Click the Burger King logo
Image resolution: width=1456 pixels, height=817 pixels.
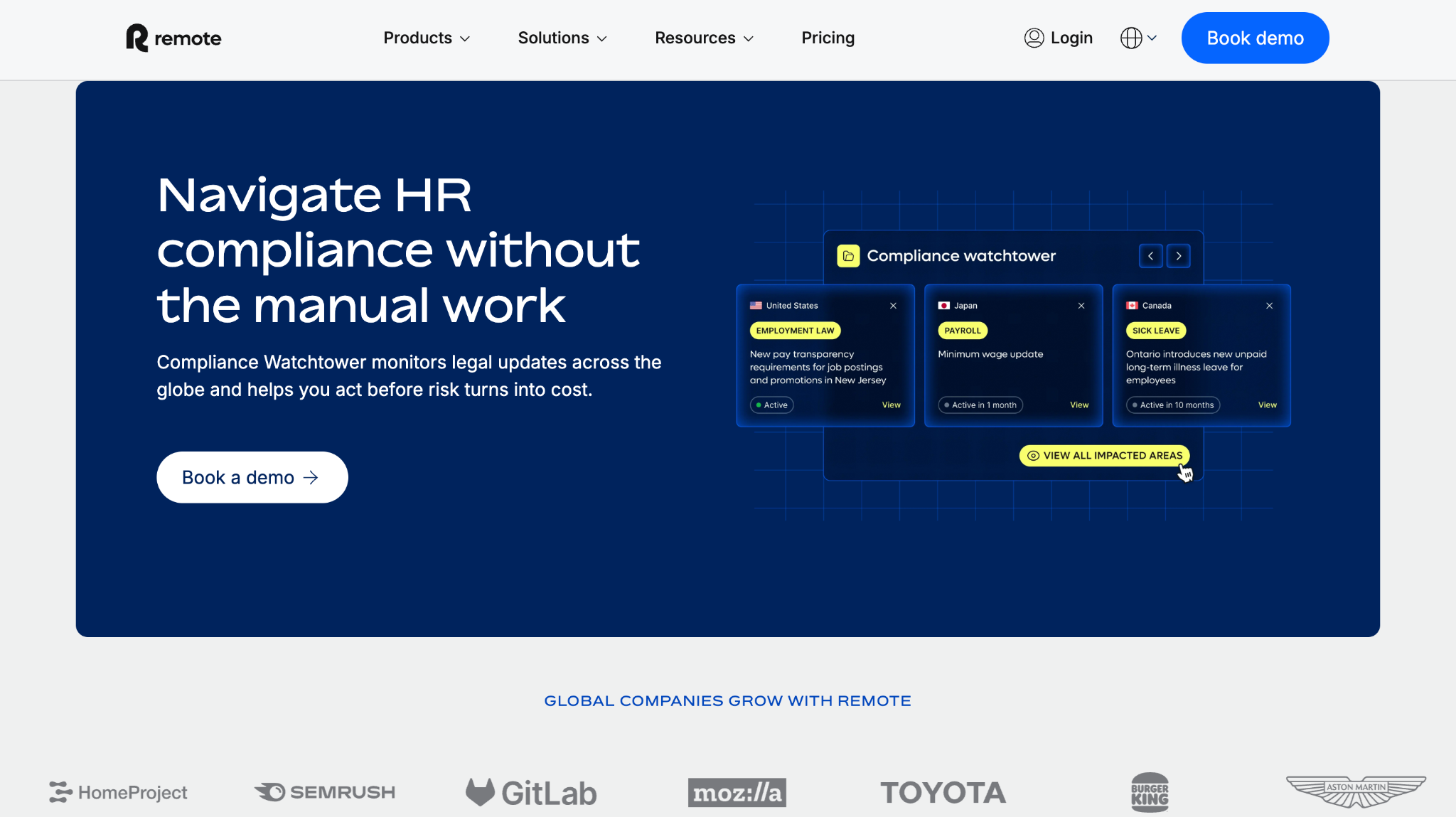tap(1150, 792)
